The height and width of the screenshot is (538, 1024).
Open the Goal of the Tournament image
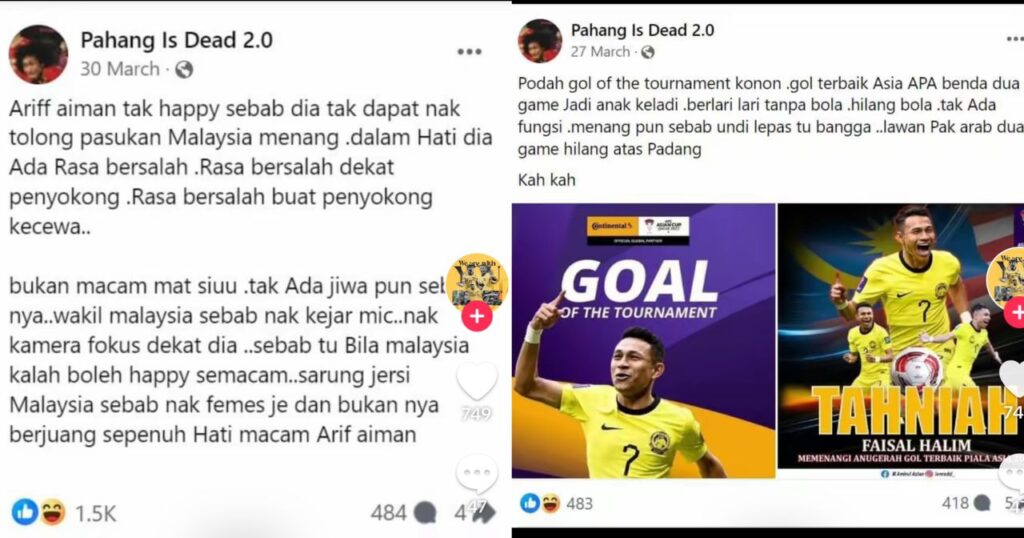click(x=643, y=341)
